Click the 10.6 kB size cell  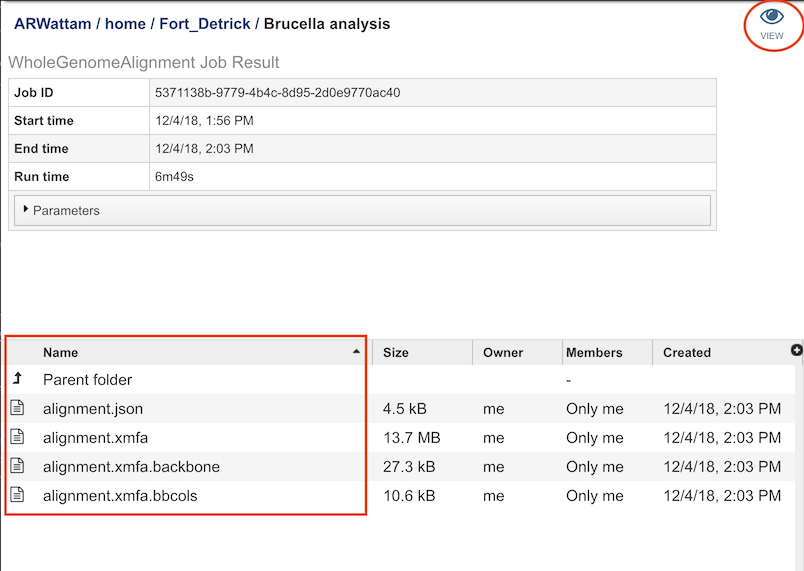[409, 496]
